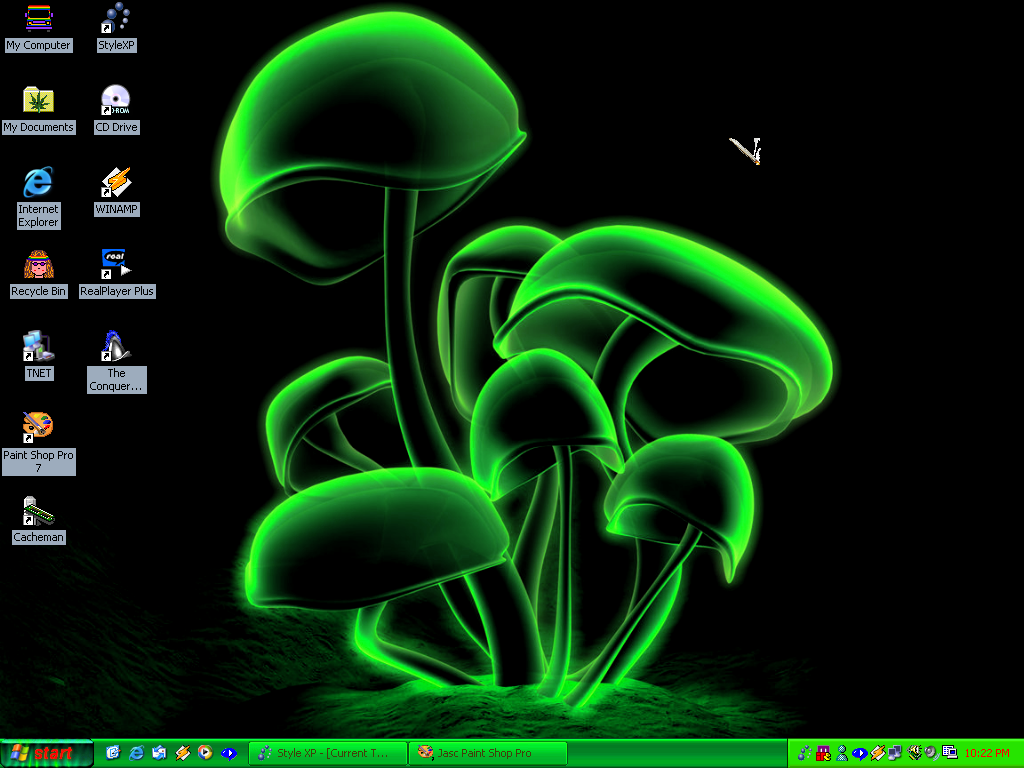Screen dimensions: 1024x768
Task: Launch Internet Explorer from Quick Launch
Action: 136,753
